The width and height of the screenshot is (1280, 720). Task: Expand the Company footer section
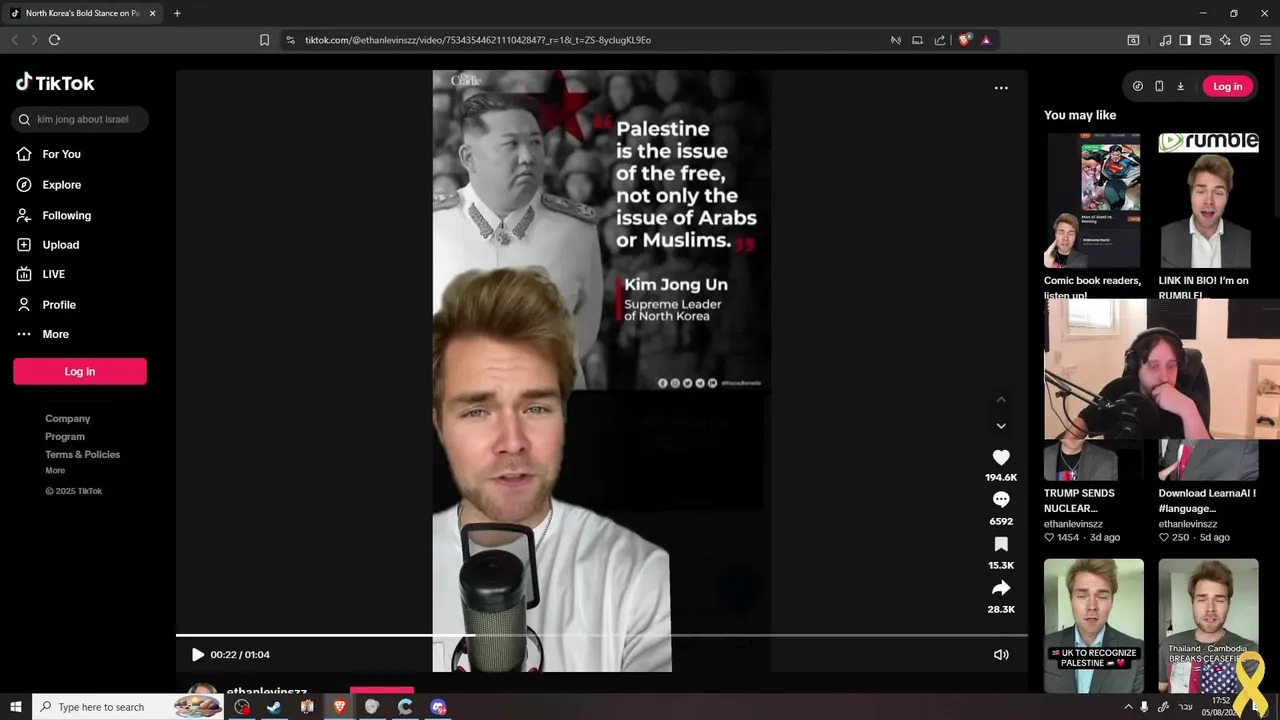coord(67,419)
